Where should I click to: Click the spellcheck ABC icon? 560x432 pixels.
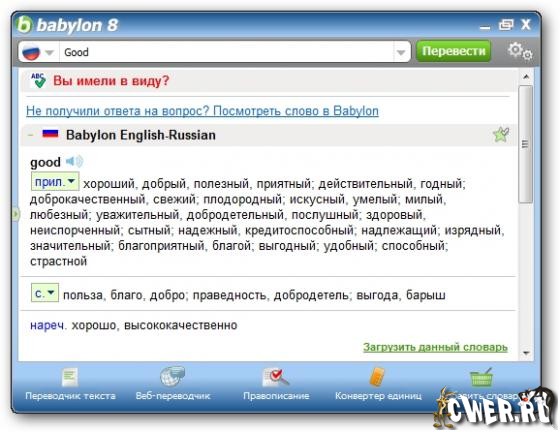coord(38,80)
